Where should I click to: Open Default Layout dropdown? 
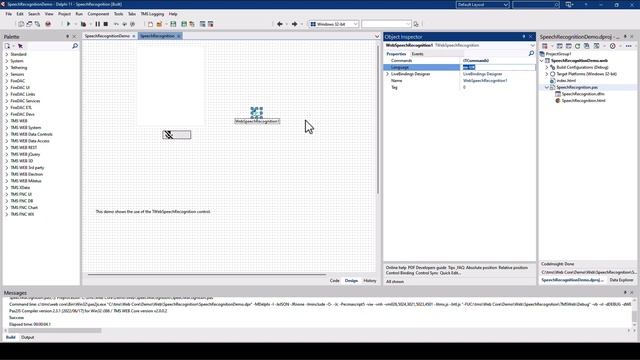pos(506,4)
